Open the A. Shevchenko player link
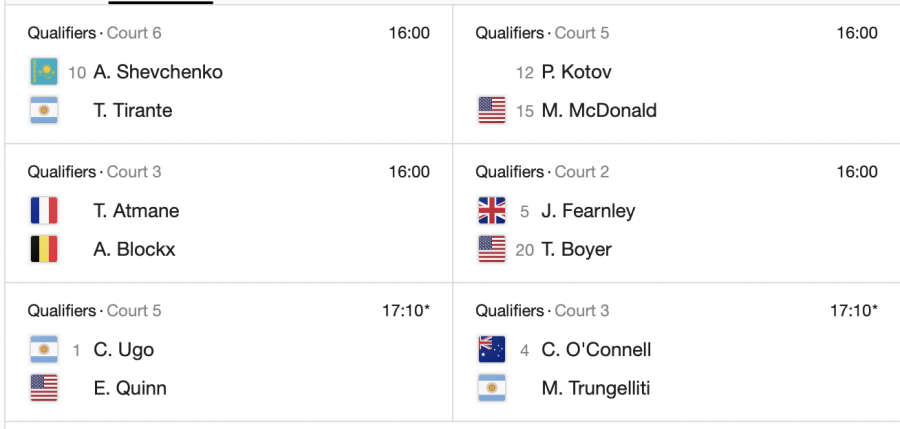 coord(158,72)
